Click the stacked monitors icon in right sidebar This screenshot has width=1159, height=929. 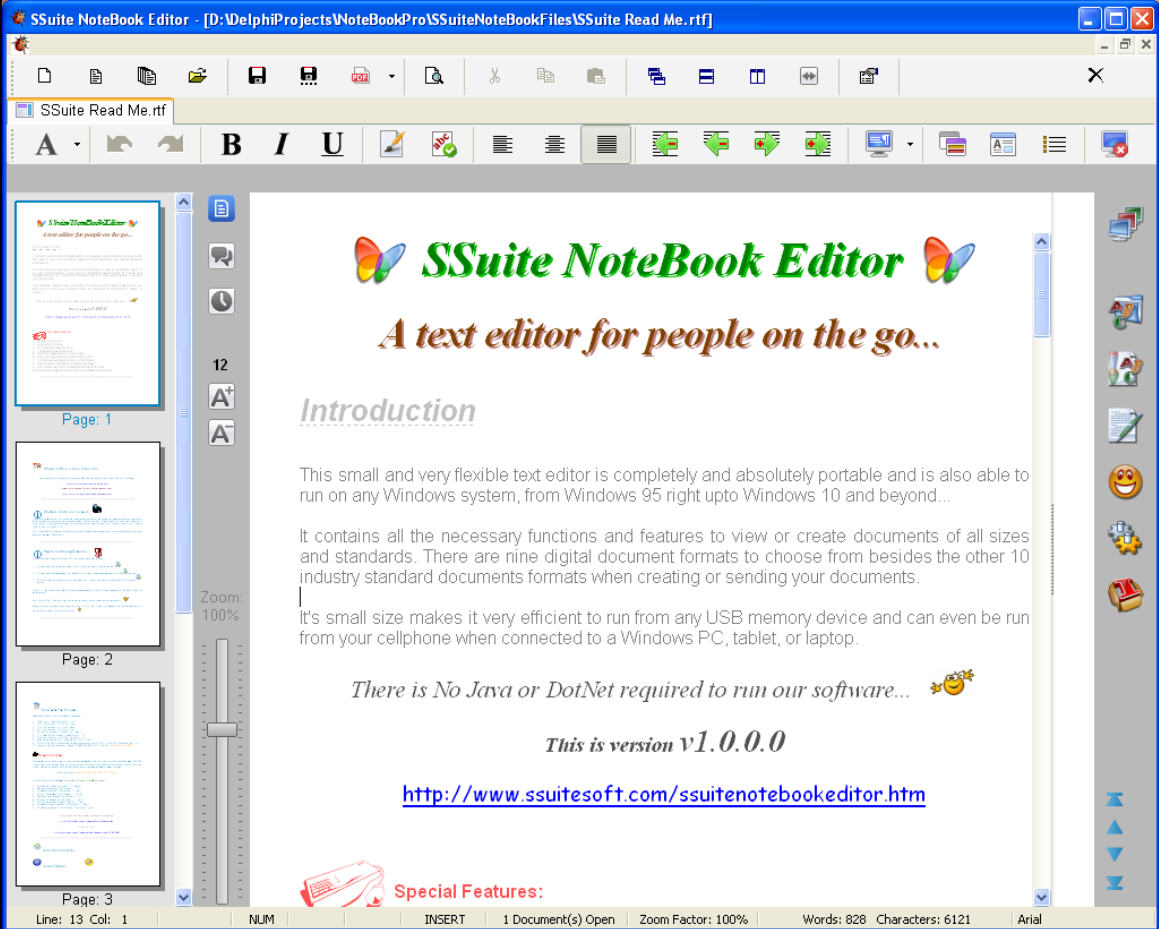1125,223
